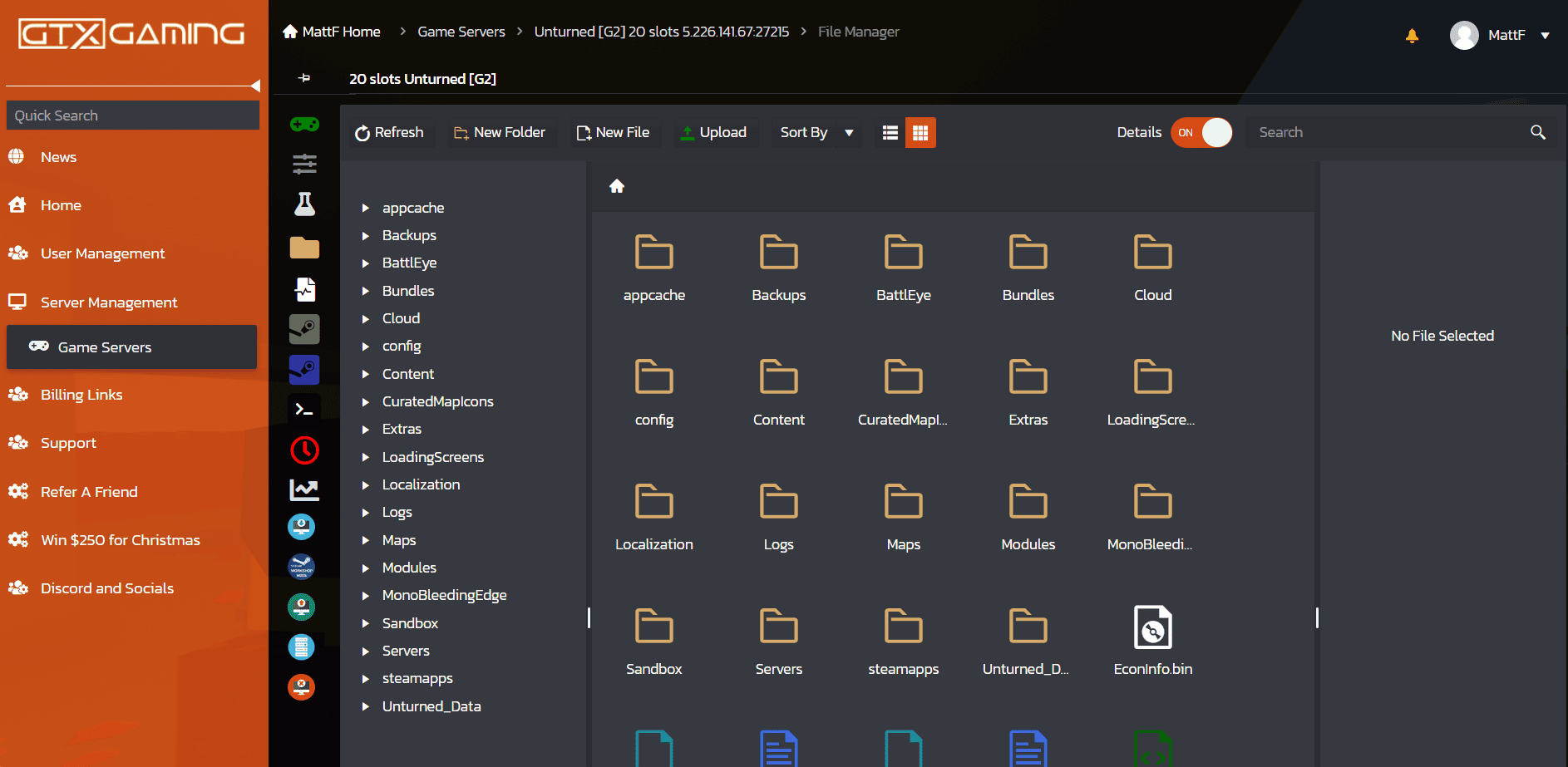The width and height of the screenshot is (1568, 767).
Task: Click the magnifier search icon
Action: pos(1537,132)
